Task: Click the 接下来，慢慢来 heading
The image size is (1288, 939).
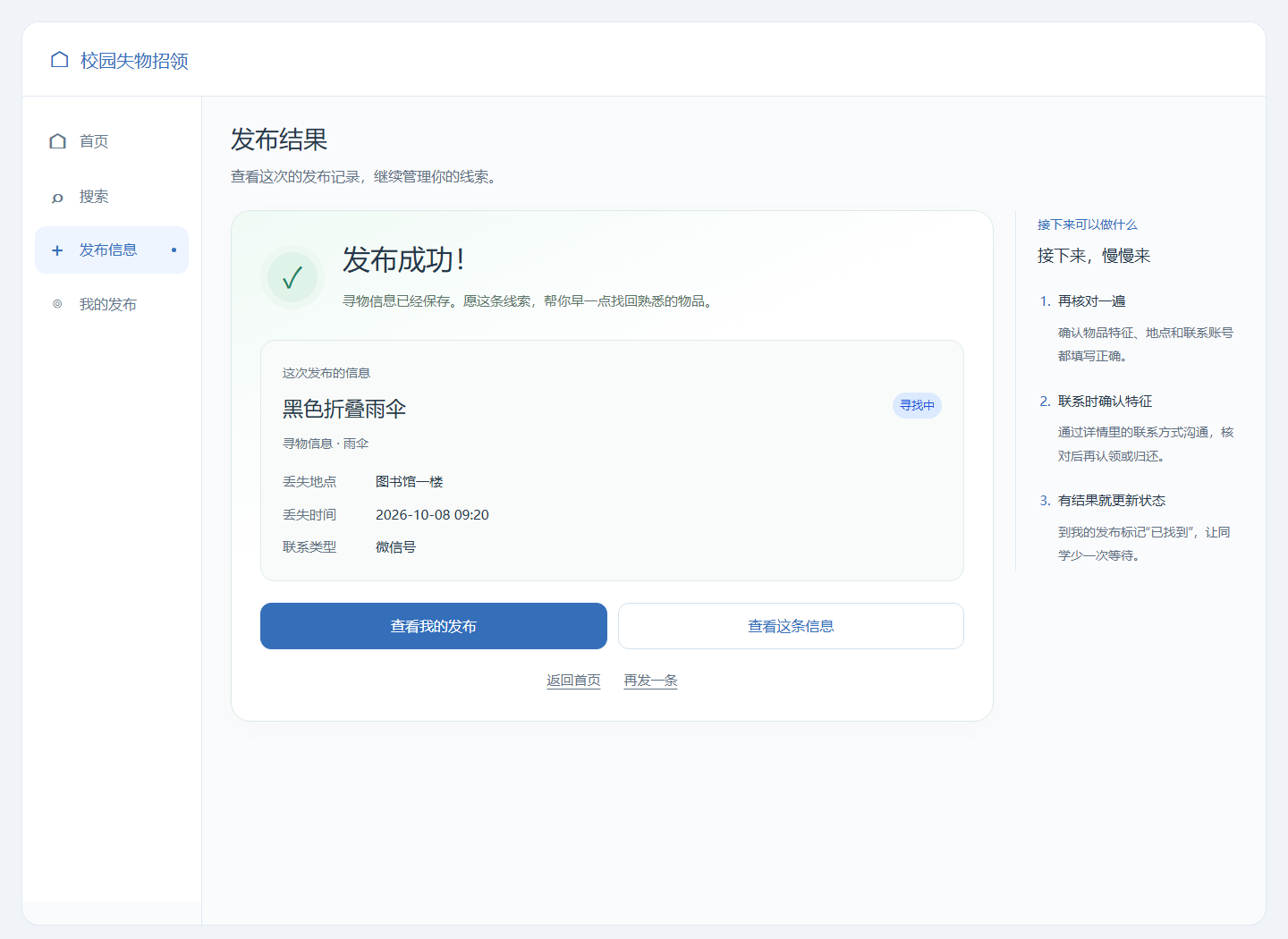Action: point(1094,256)
